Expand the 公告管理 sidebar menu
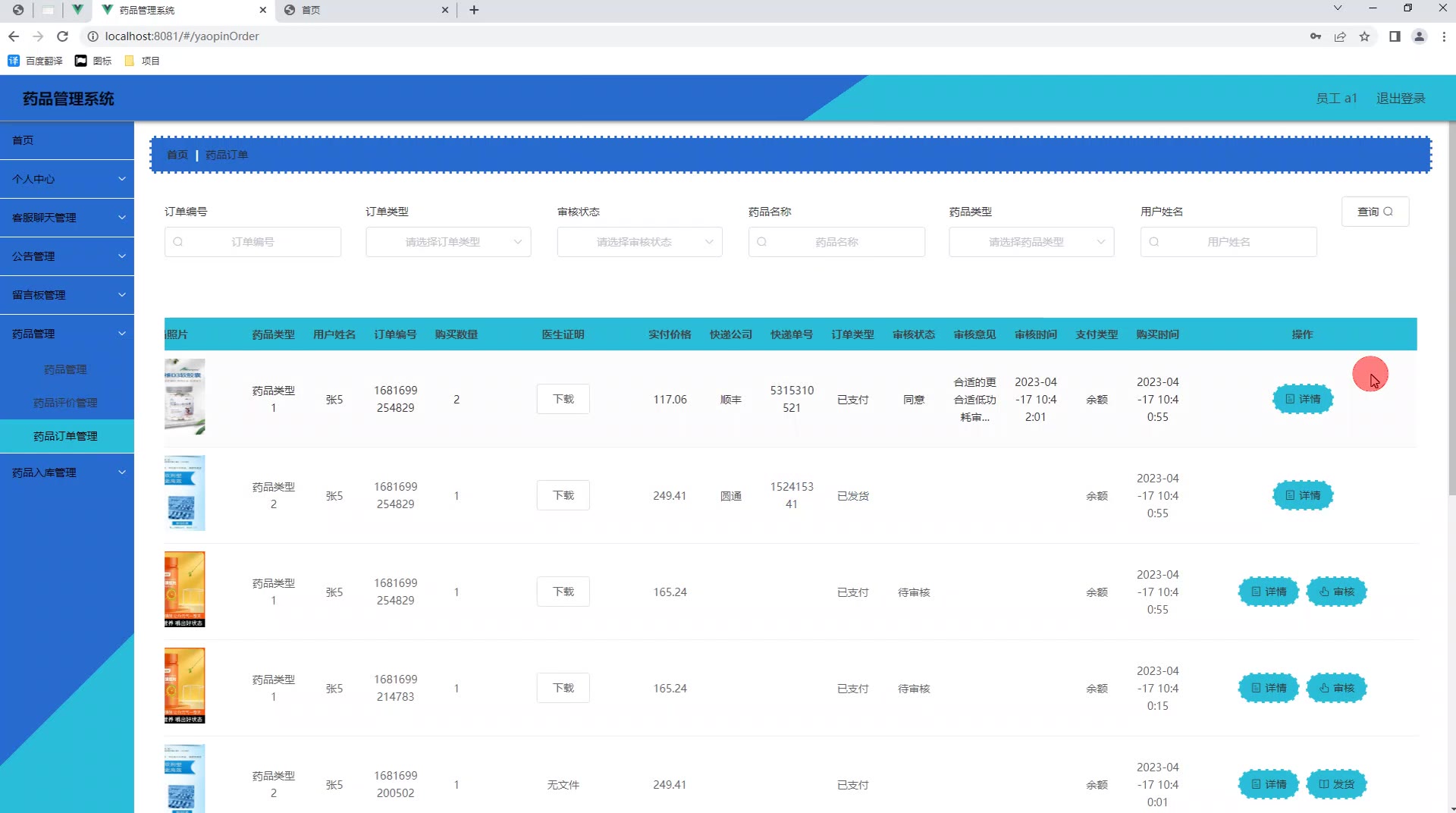 point(67,256)
